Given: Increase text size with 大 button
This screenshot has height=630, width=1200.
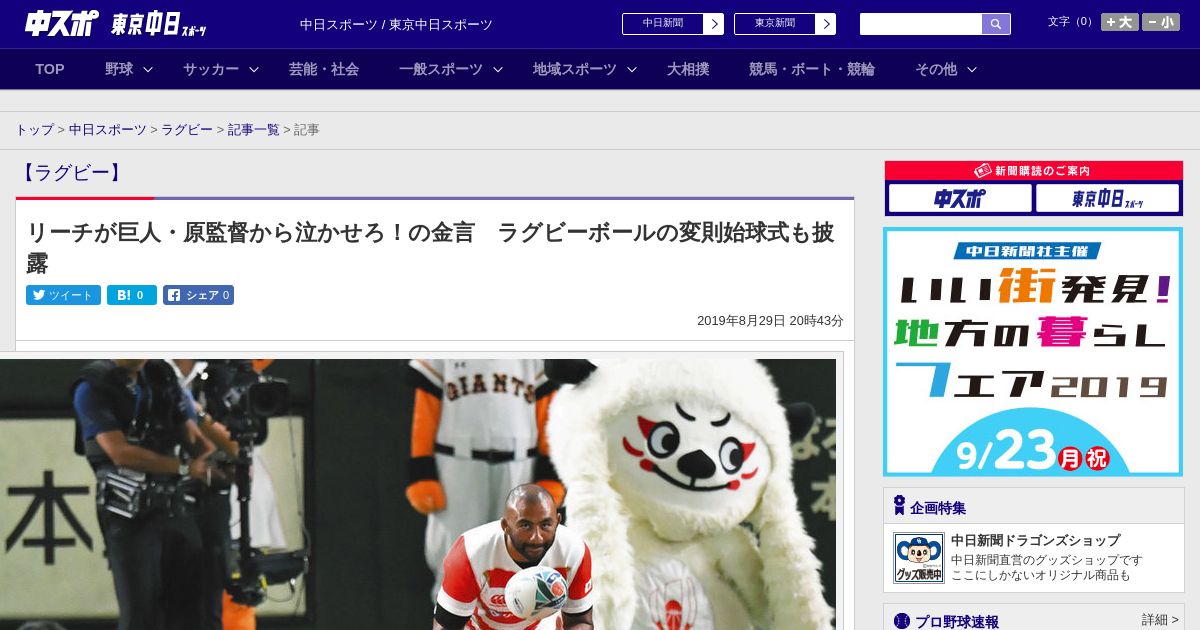Looking at the screenshot, I should (1119, 22).
